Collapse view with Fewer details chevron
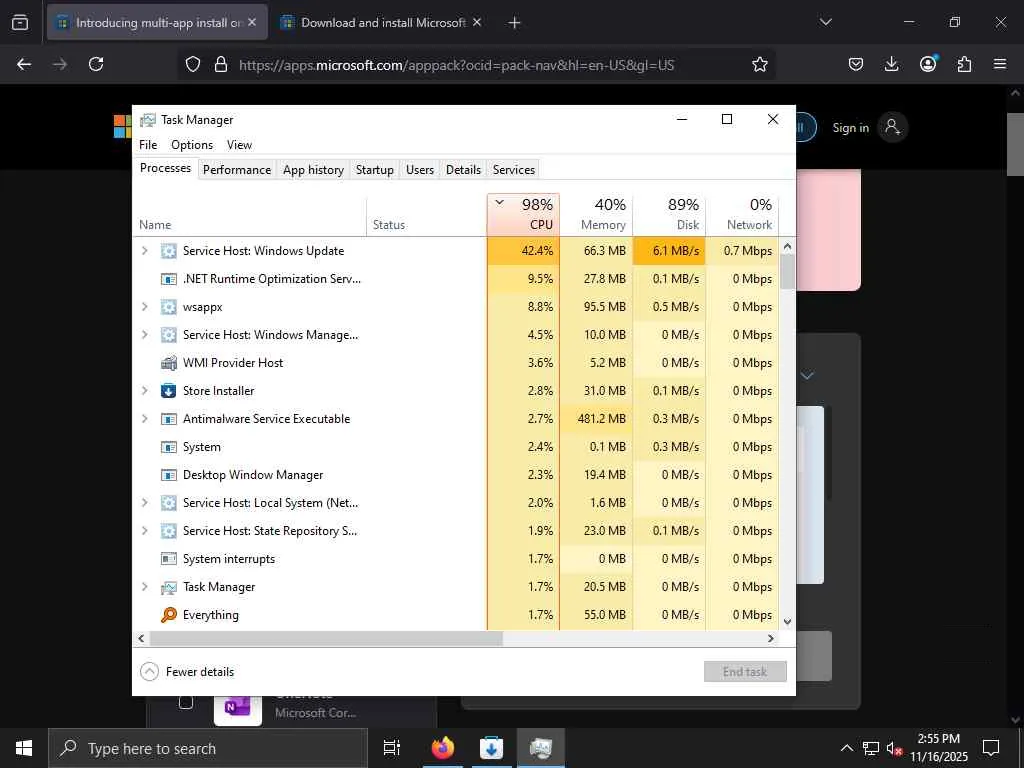The width and height of the screenshot is (1024, 768). tap(150, 671)
